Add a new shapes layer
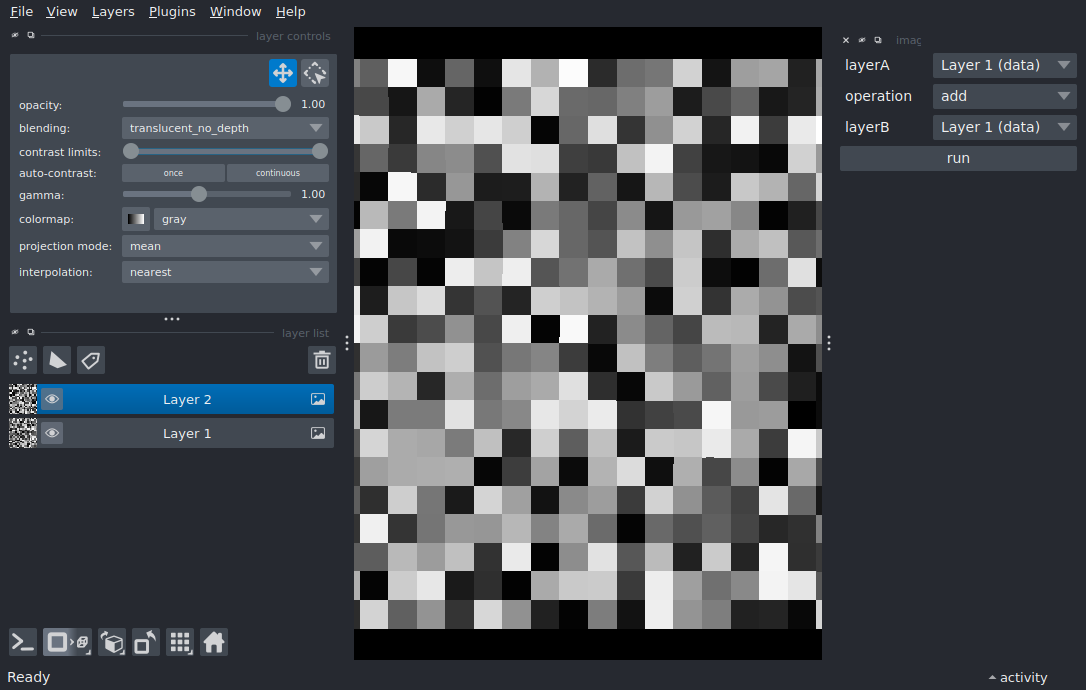The height and width of the screenshot is (690, 1086). click(x=57, y=360)
